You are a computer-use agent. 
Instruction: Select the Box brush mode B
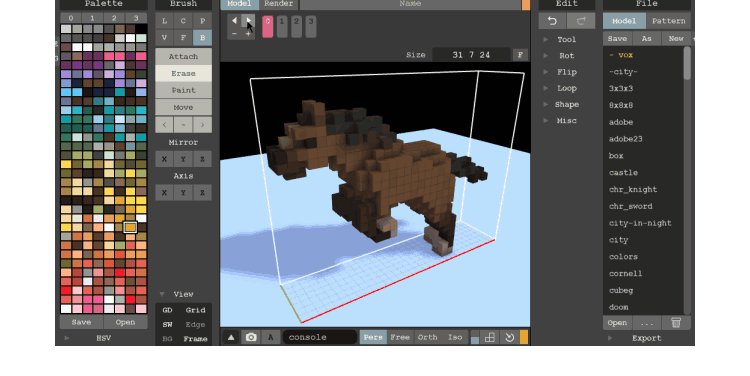click(x=202, y=37)
